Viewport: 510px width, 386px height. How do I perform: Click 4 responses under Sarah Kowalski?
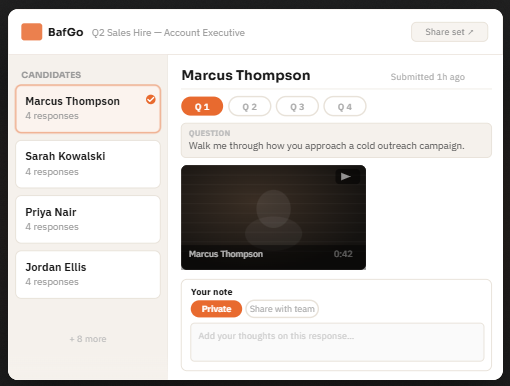click(x=52, y=172)
